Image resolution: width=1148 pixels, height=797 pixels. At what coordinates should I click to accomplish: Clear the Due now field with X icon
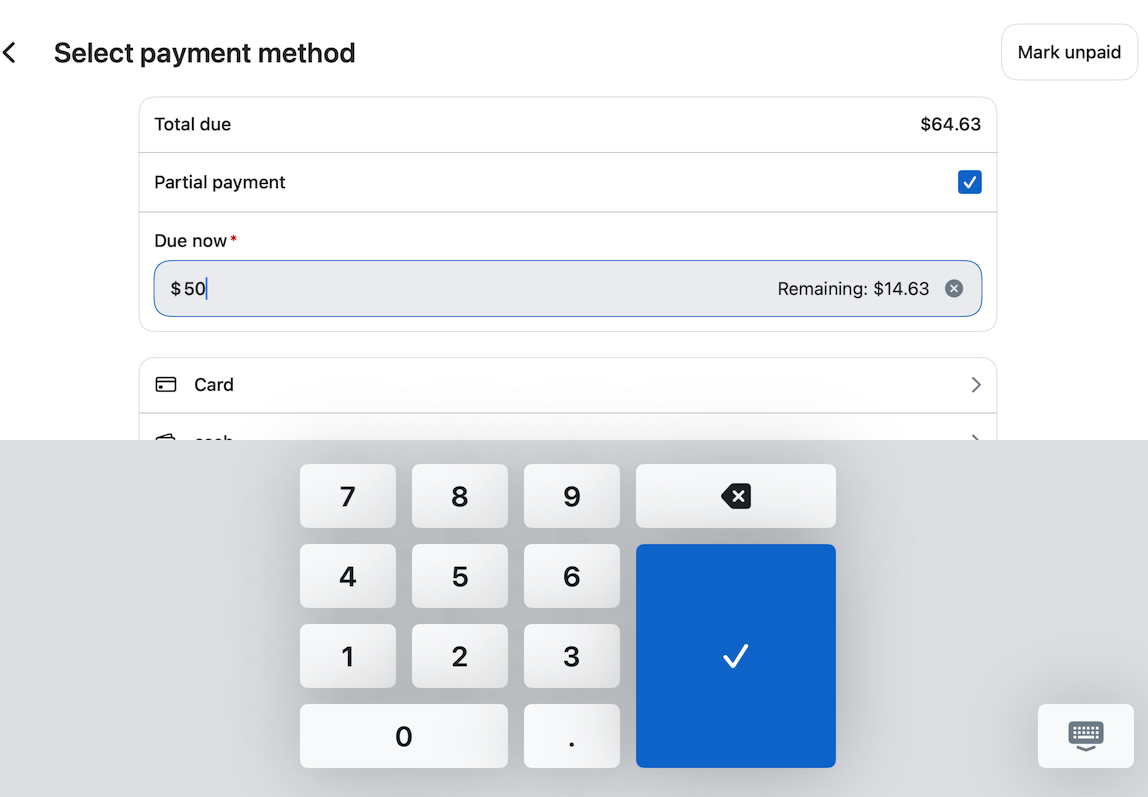point(953,288)
